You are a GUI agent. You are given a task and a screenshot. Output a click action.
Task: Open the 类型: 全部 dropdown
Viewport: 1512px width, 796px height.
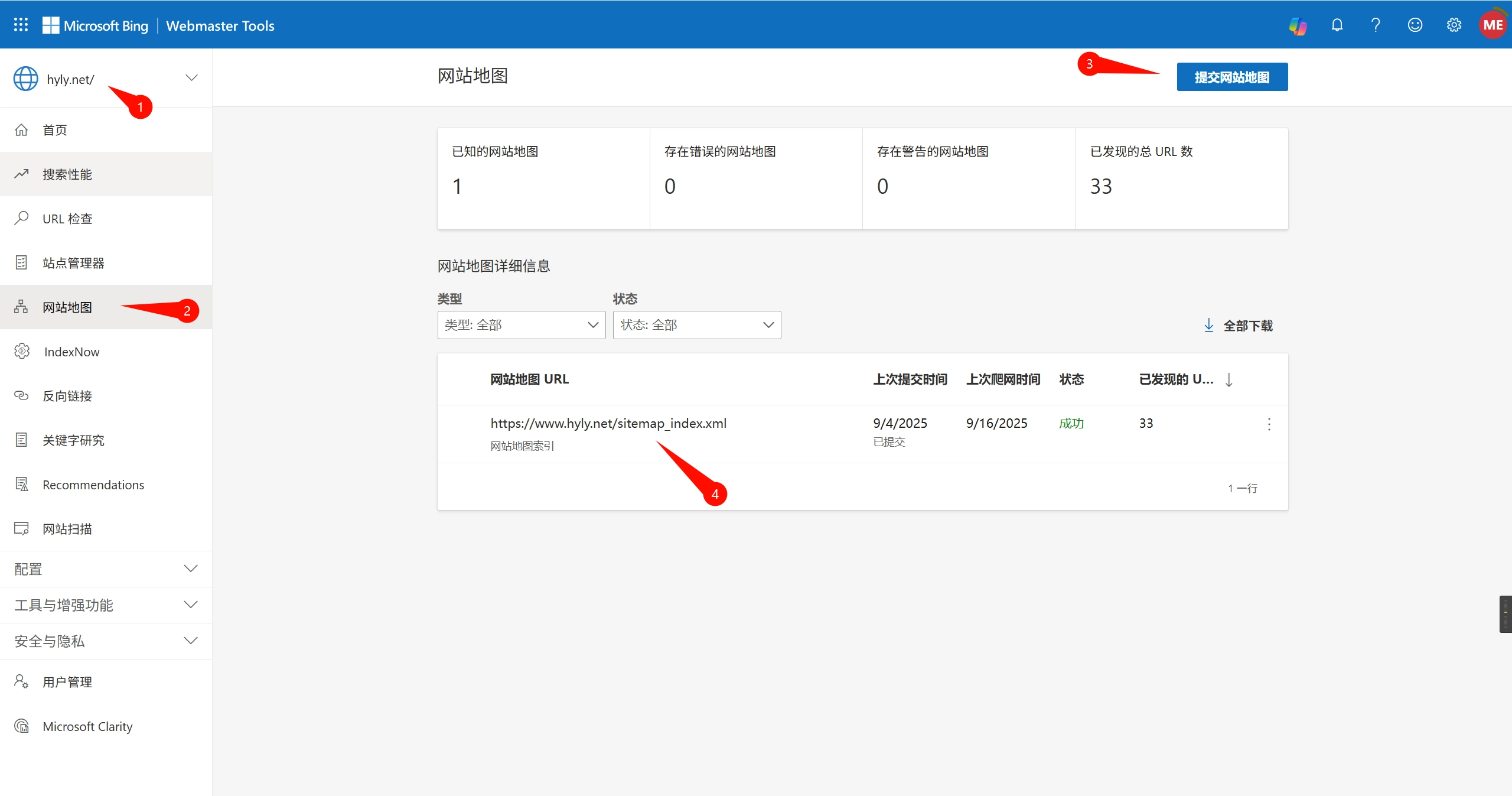click(x=522, y=325)
